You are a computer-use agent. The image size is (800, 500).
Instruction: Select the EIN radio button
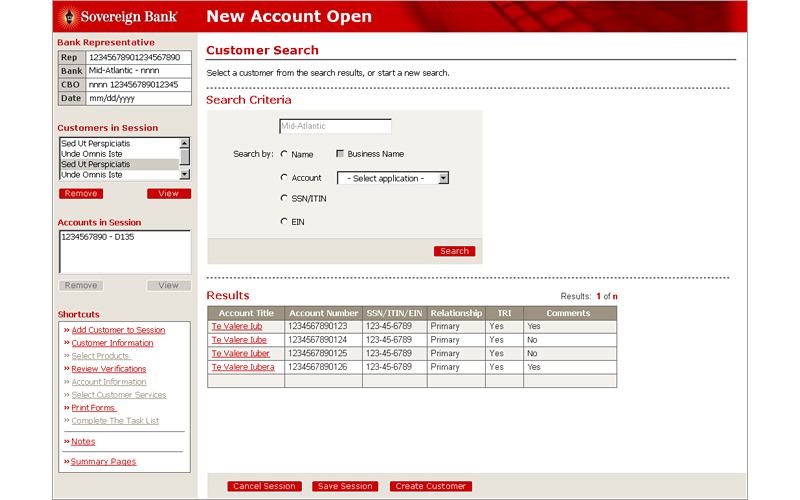[x=284, y=221]
